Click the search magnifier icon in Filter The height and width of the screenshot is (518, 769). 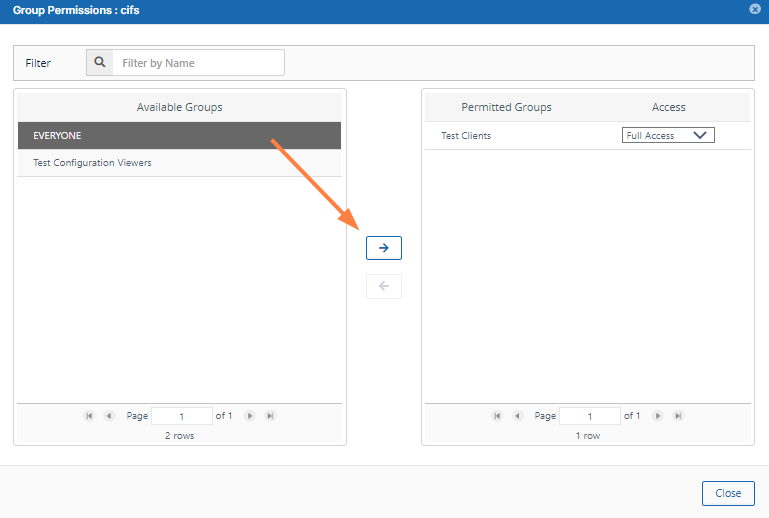pyautogui.click(x=100, y=63)
